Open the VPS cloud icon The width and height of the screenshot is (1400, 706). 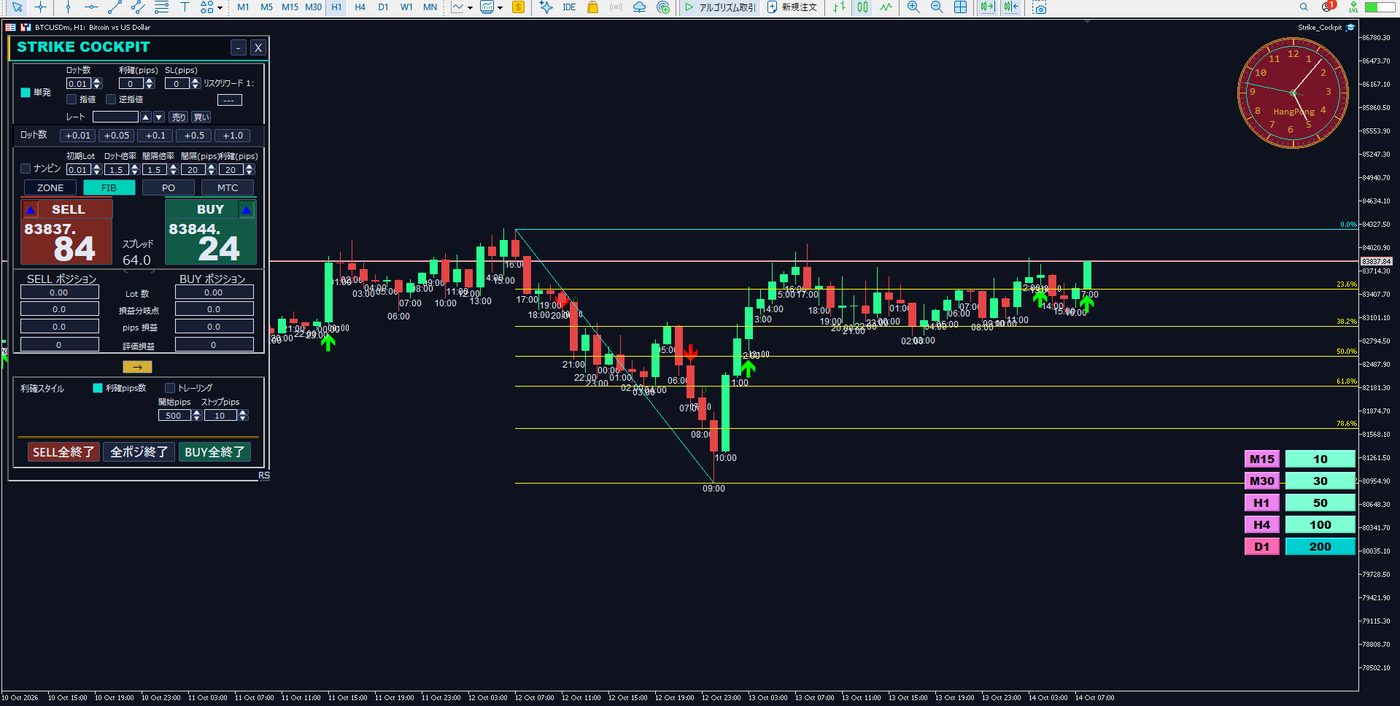click(x=640, y=7)
